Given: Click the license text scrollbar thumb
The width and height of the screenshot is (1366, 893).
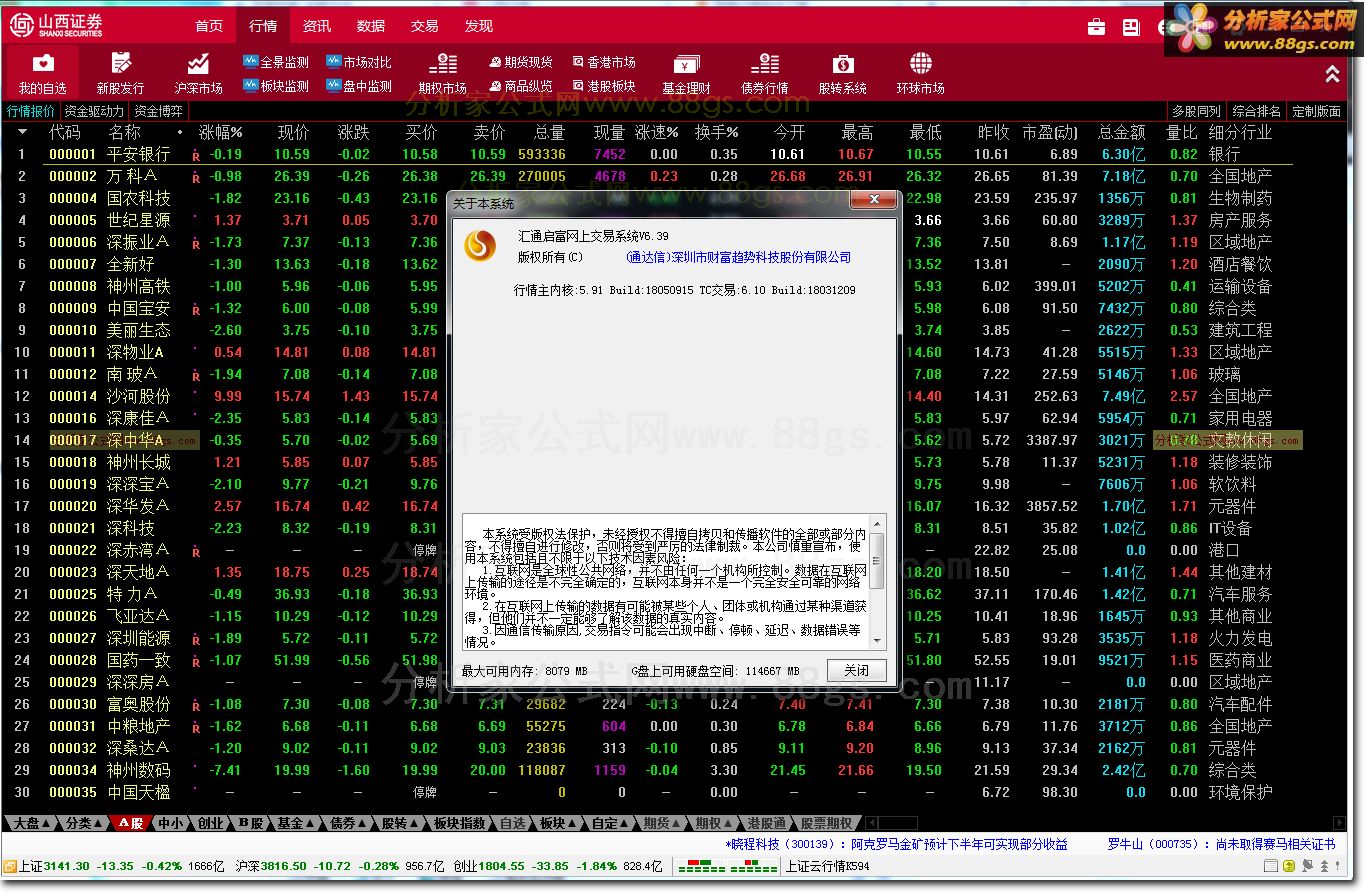Looking at the screenshot, I should (x=877, y=560).
